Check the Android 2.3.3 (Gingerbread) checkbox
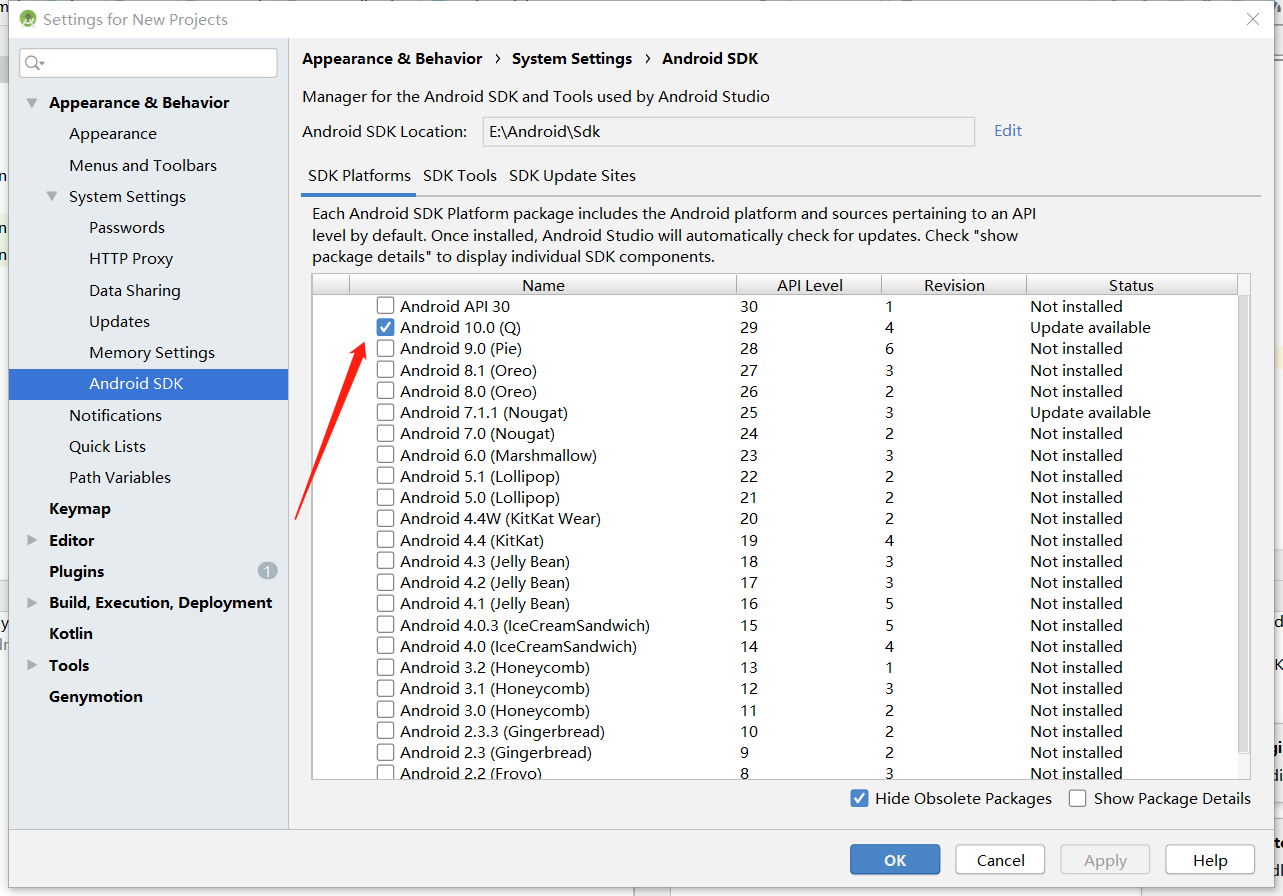 [385, 731]
